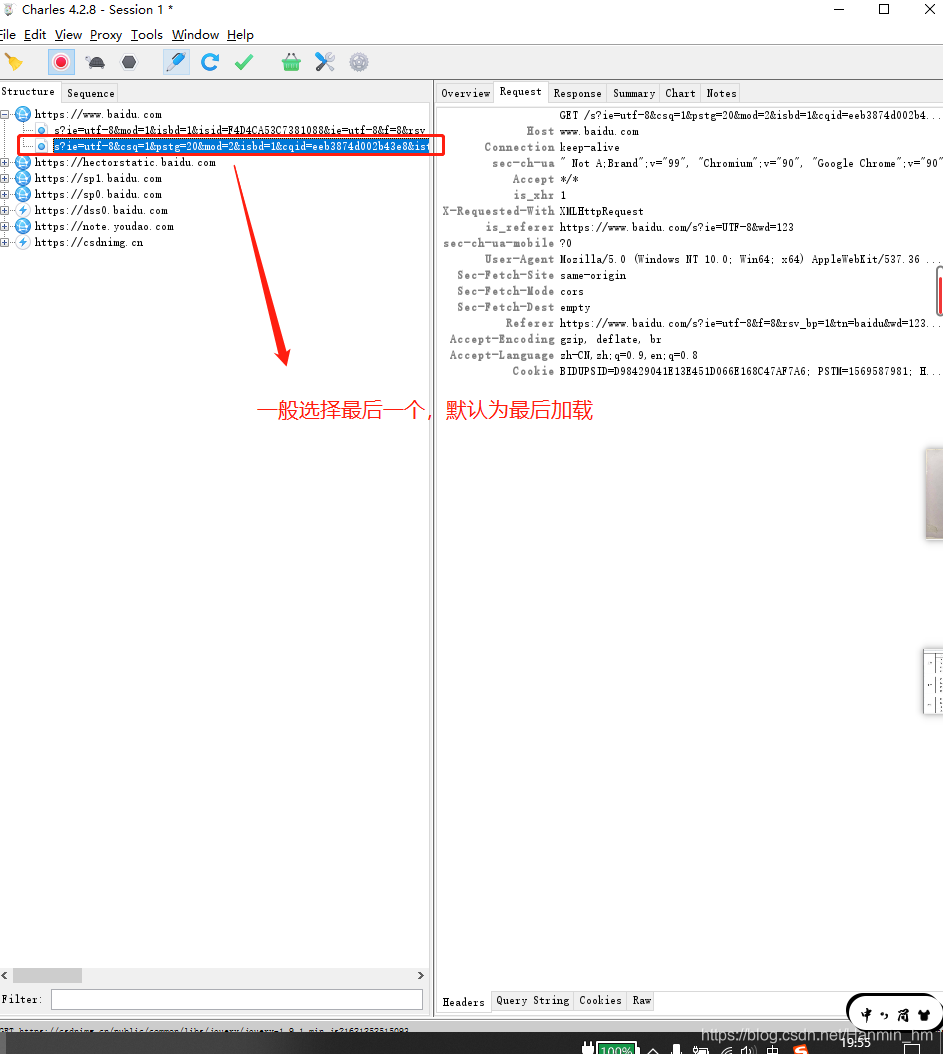Open the Tools menu
Viewport: 943px width, 1054px height.
pyautogui.click(x=147, y=35)
